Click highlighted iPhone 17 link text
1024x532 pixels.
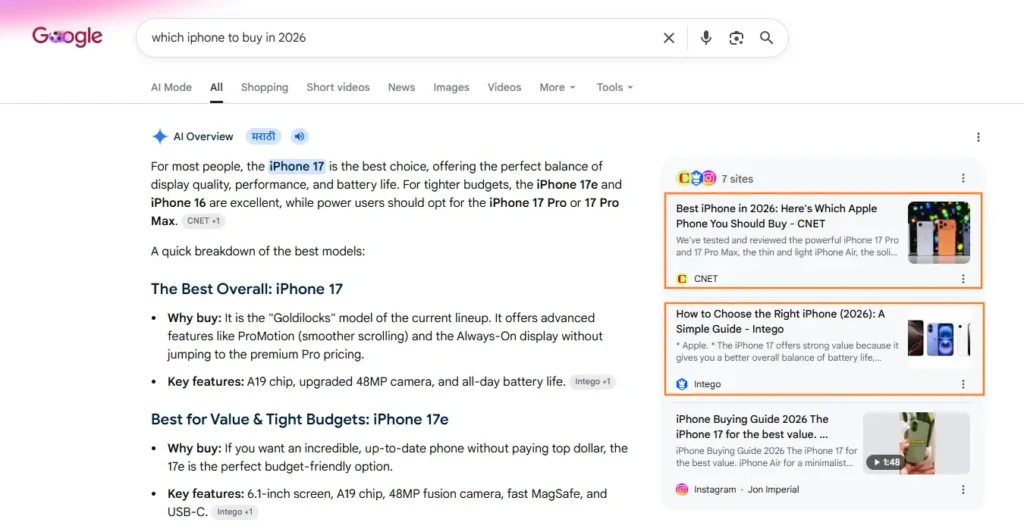point(296,166)
